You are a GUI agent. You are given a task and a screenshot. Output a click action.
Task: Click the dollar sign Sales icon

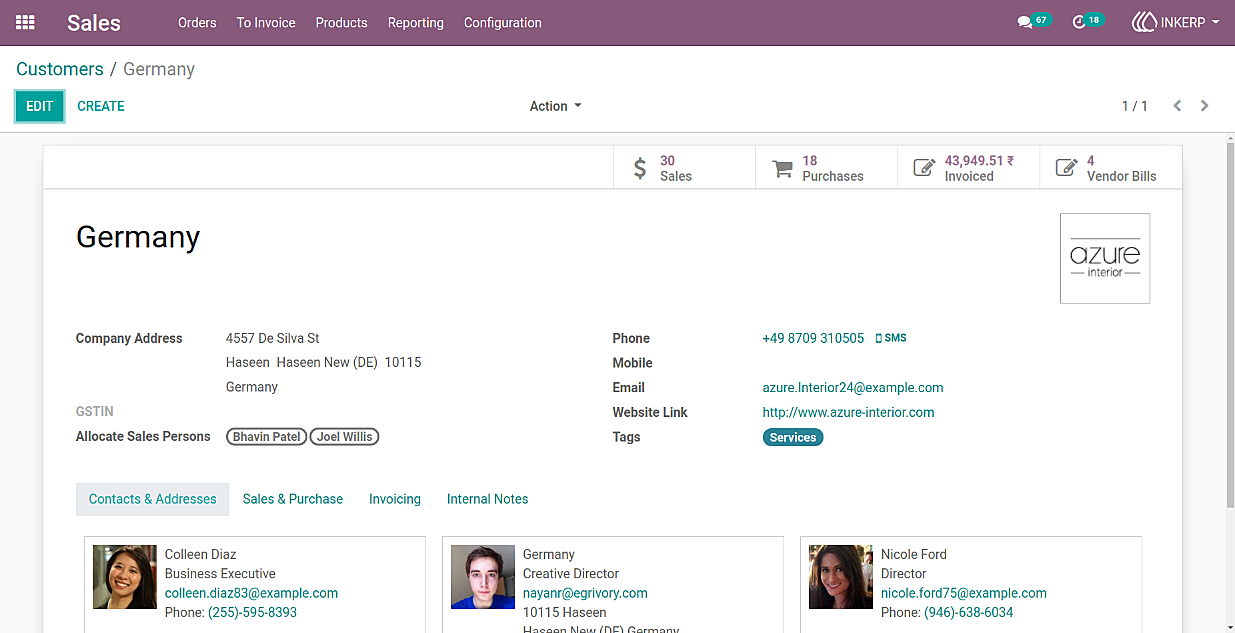(640, 168)
